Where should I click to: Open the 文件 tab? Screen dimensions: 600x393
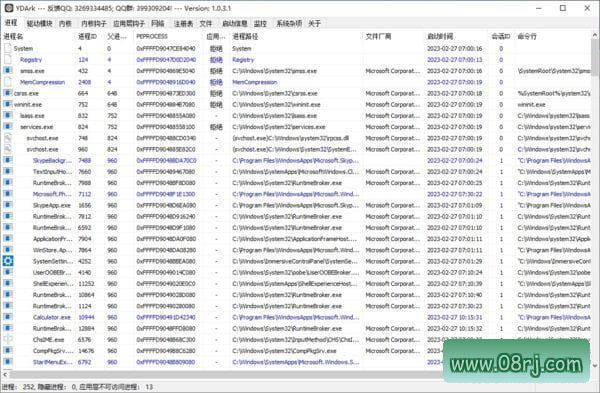(x=205, y=23)
